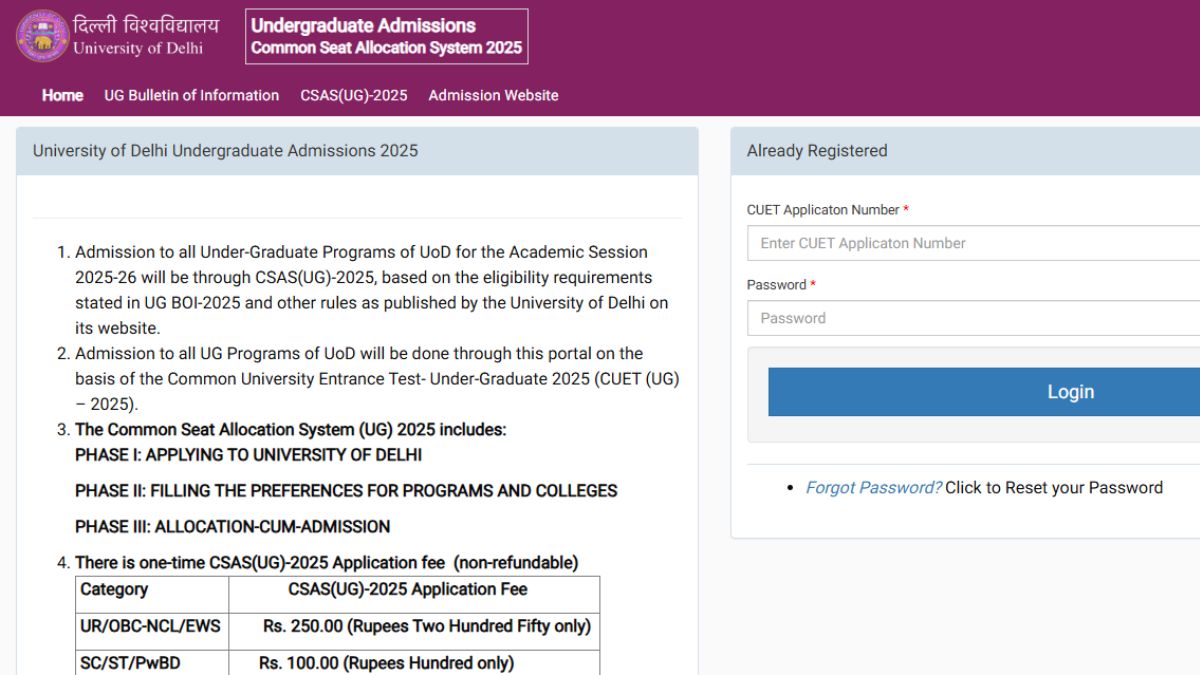Click the 'Click to Reset your Password' text

click(1054, 488)
